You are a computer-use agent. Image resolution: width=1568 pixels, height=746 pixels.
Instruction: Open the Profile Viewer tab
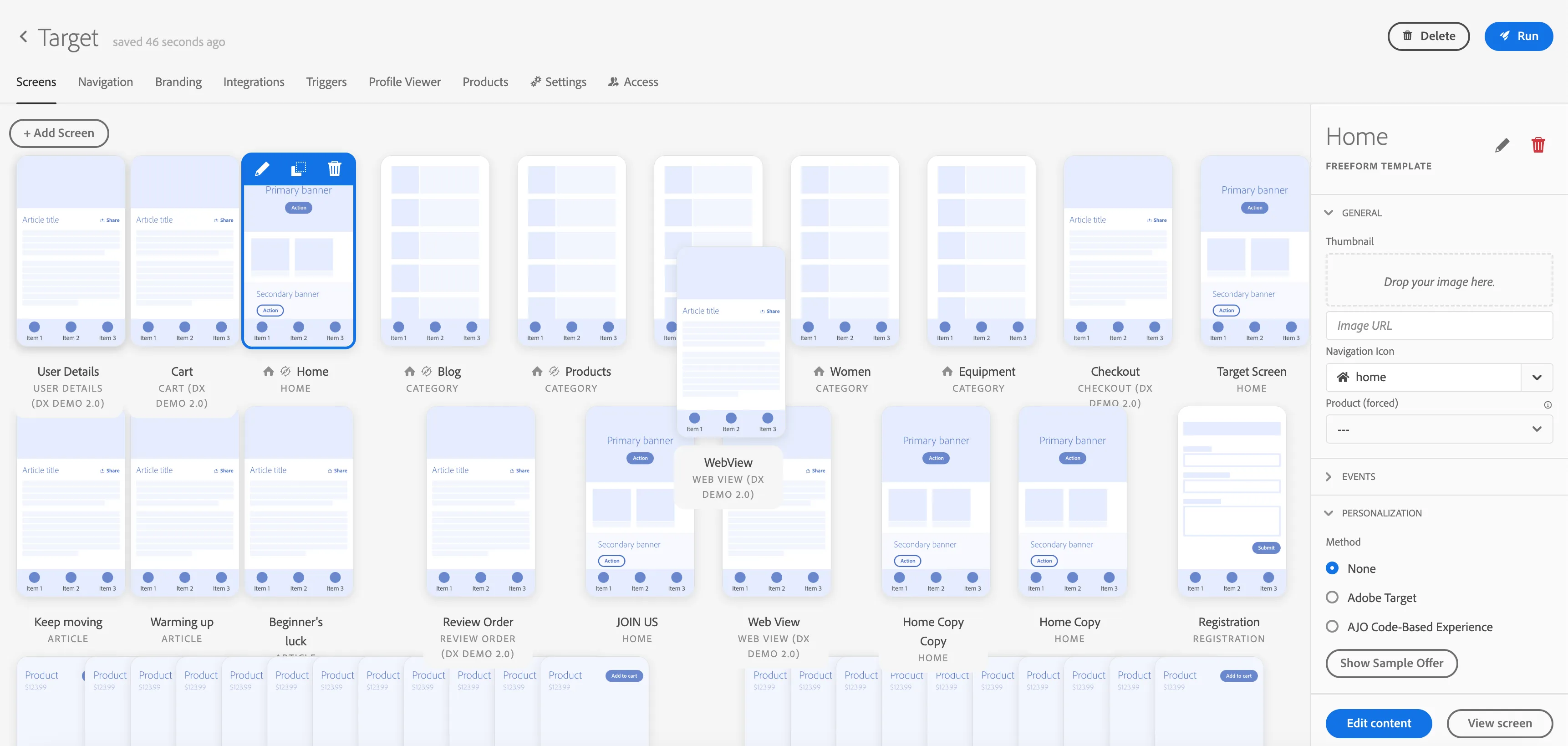click(x=404, y=82)
